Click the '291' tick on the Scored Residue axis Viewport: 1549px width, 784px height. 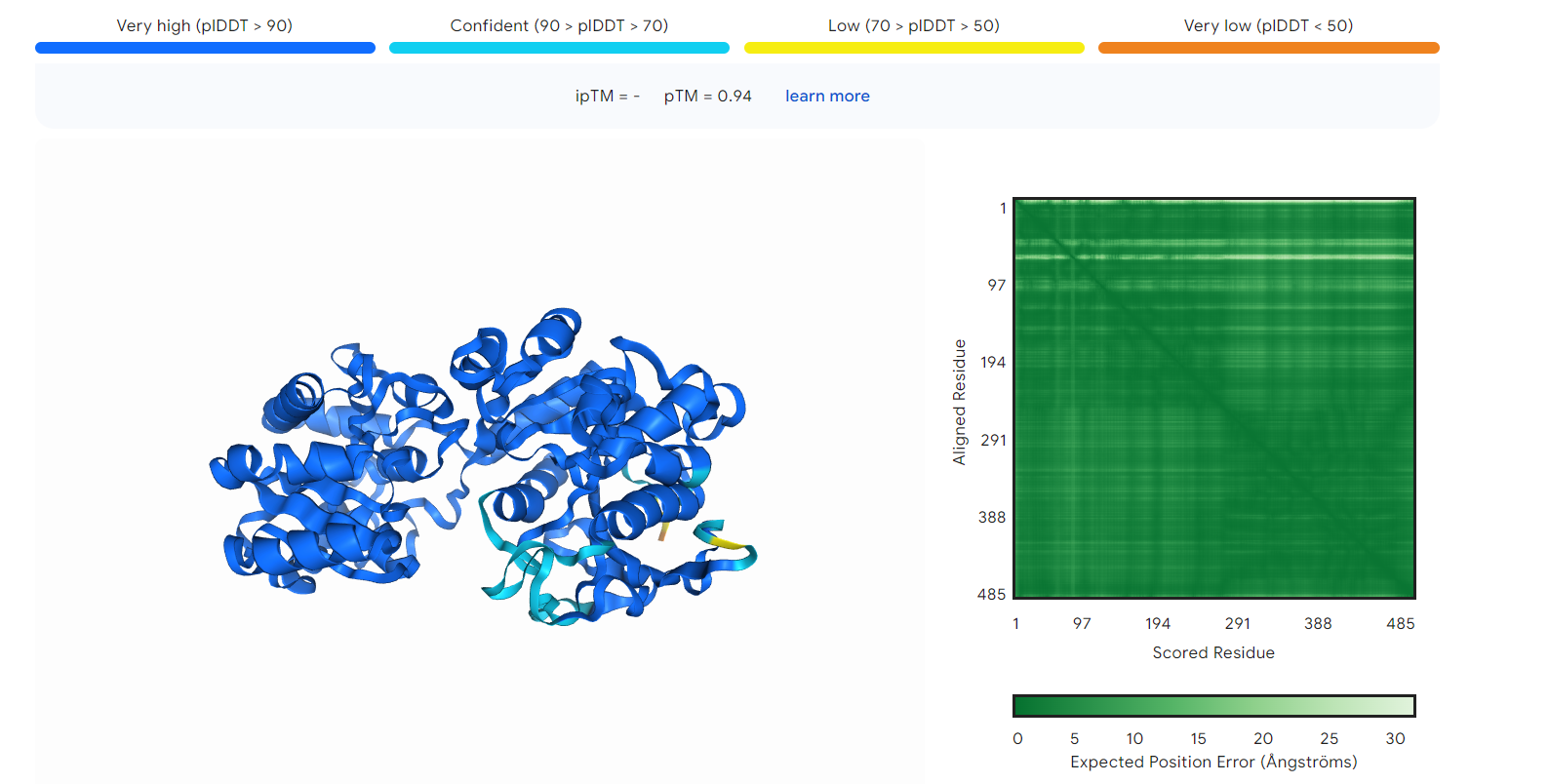[1238, 623]
